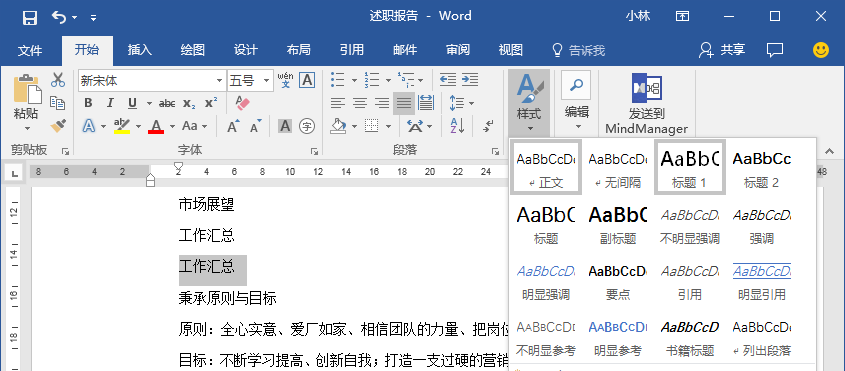Click the Decrease Indent icon
The width and height of the screenshot is (845, 371).
[x=448, y=80]
